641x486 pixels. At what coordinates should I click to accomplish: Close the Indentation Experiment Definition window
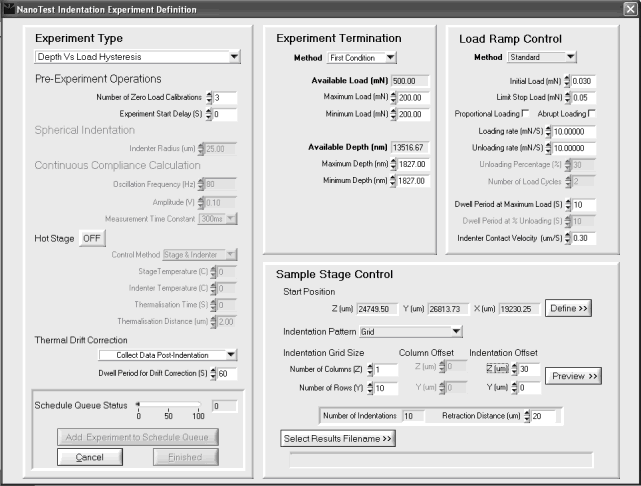coord(630,9)
